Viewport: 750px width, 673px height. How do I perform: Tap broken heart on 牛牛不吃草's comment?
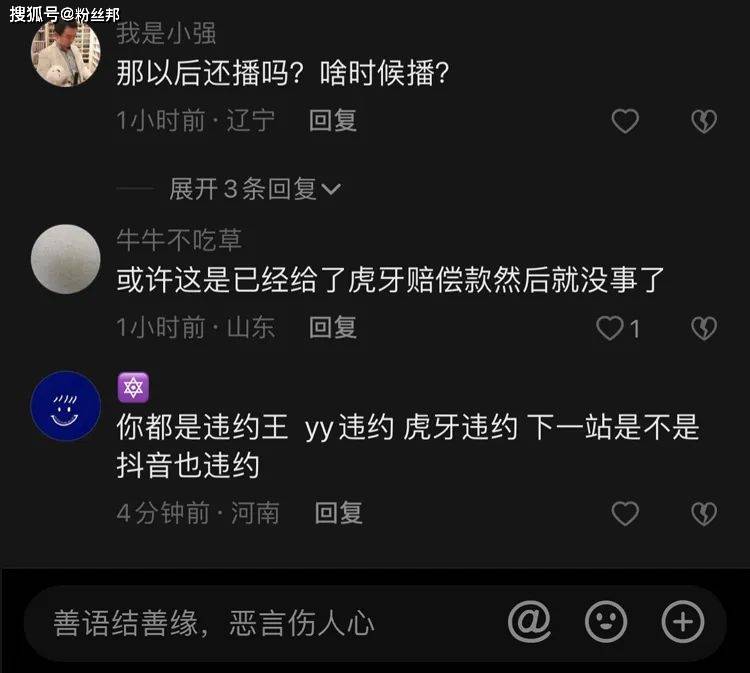[x=704, y=329]
